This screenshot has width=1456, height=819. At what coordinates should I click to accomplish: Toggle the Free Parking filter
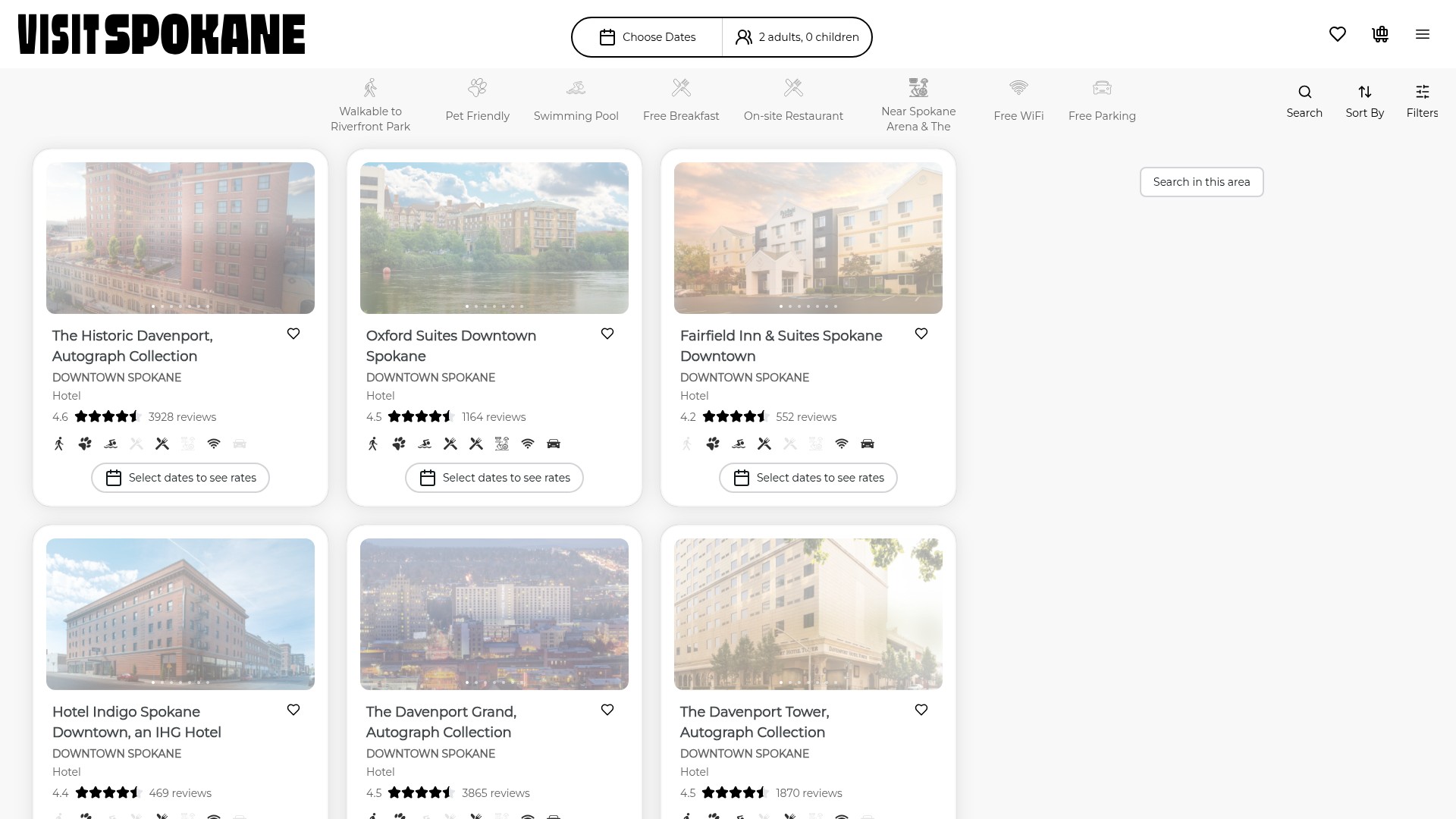click(x=1102, y=100)
